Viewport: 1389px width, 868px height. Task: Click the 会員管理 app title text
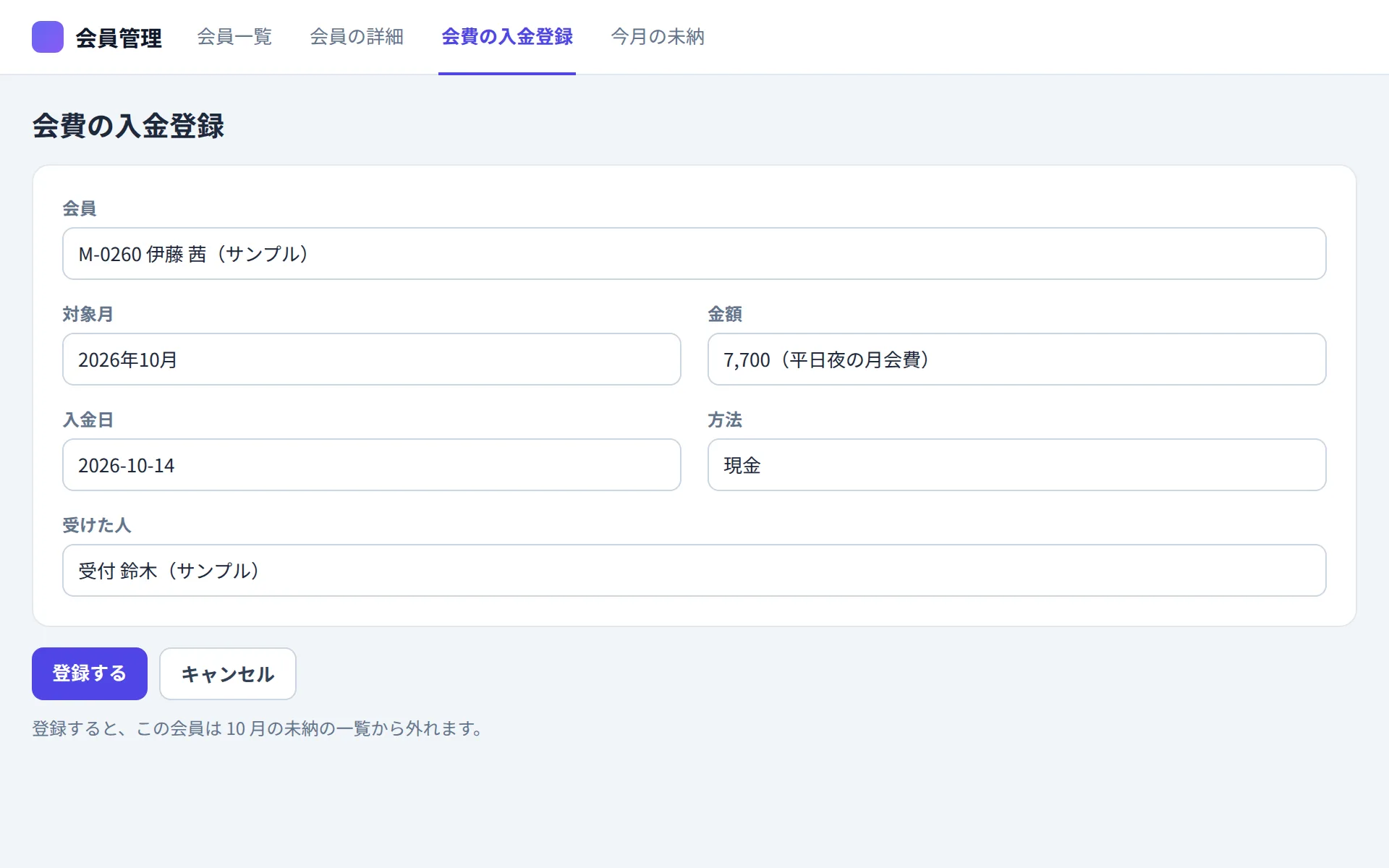click(119, 38)
